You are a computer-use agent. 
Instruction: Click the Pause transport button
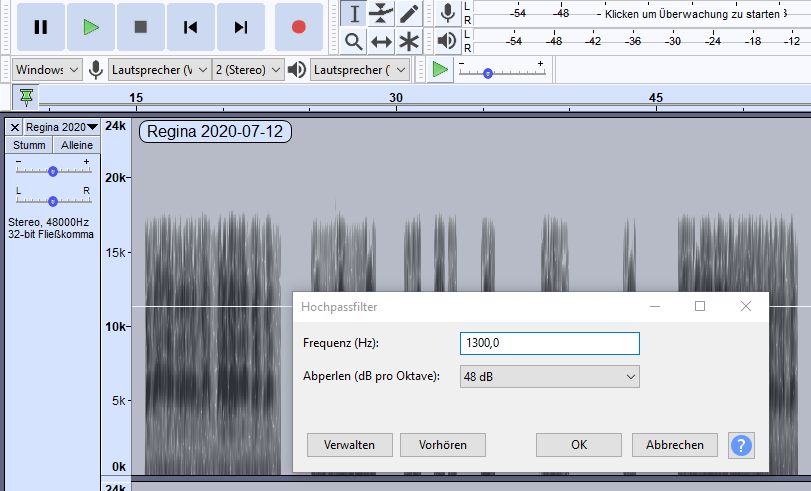tap(41, 27)
